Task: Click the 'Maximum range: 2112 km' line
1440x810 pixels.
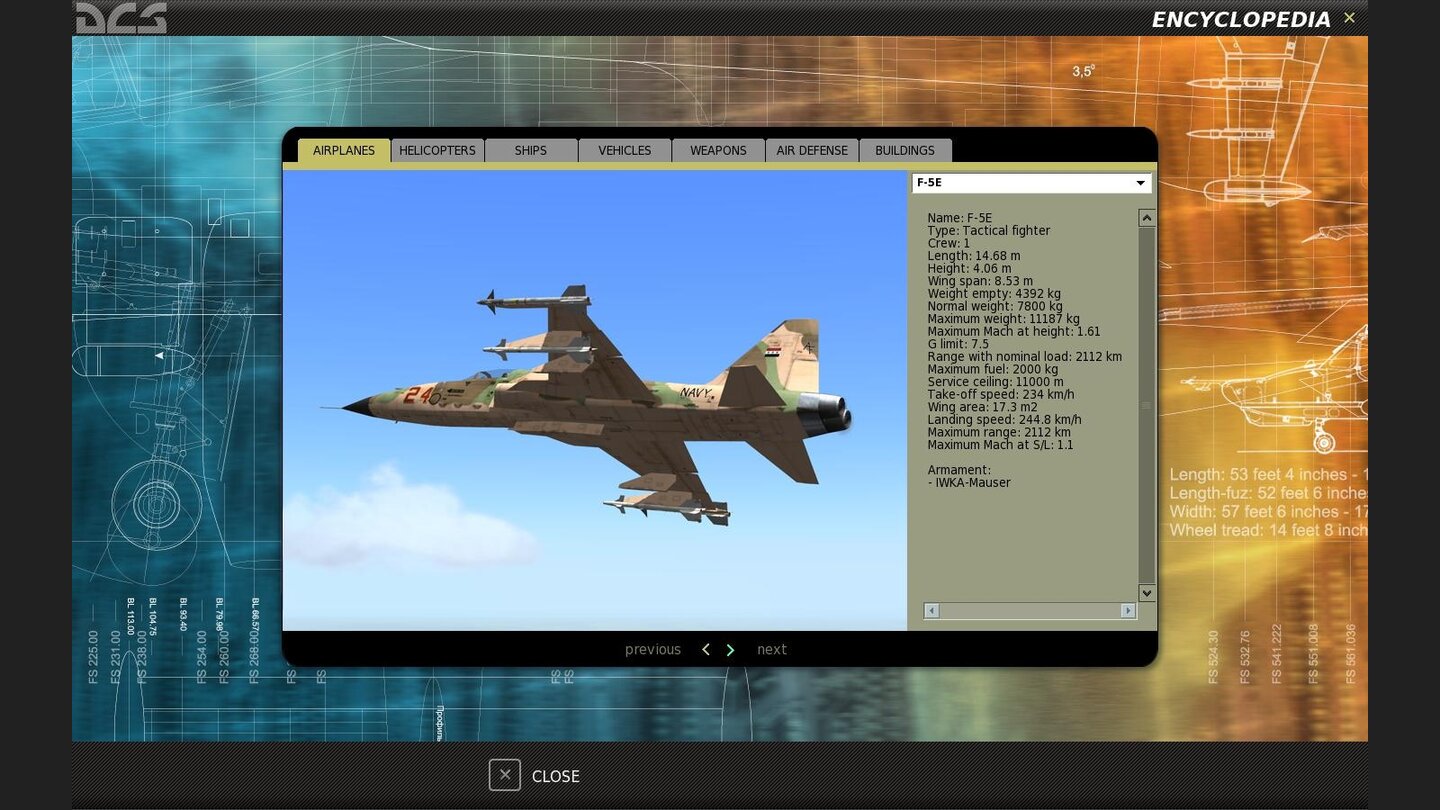Action: 998,433
